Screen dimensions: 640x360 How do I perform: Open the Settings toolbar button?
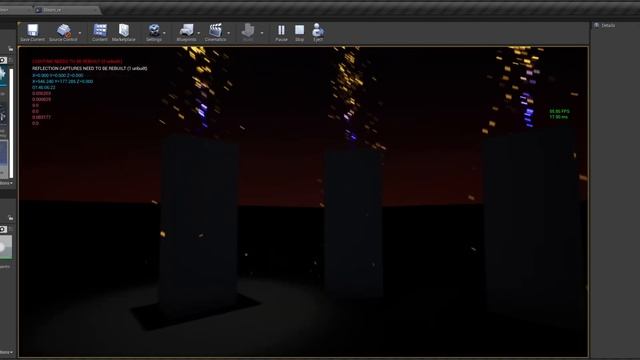click(154, 33)
